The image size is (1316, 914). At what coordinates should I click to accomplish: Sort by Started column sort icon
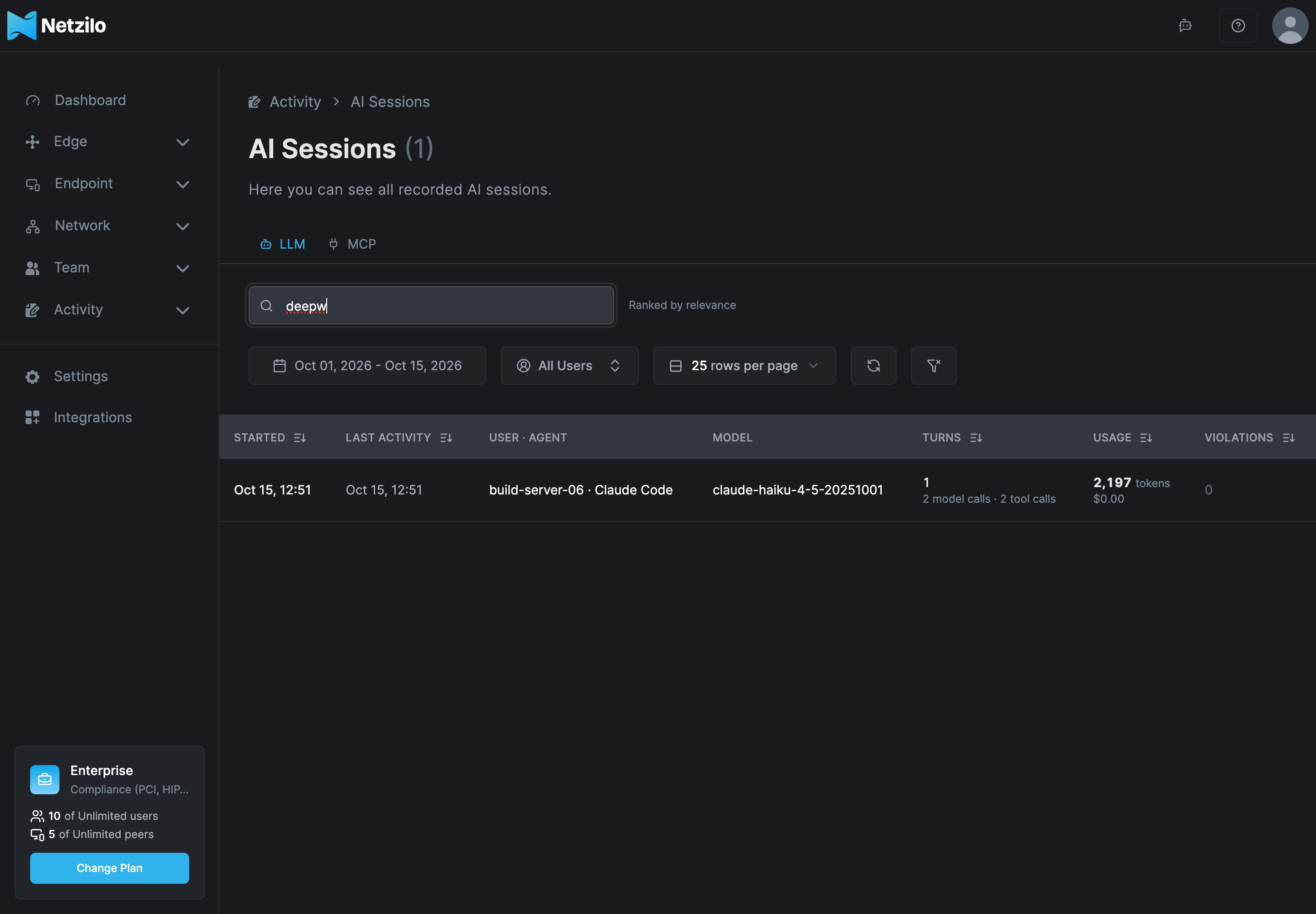[299, 437]
